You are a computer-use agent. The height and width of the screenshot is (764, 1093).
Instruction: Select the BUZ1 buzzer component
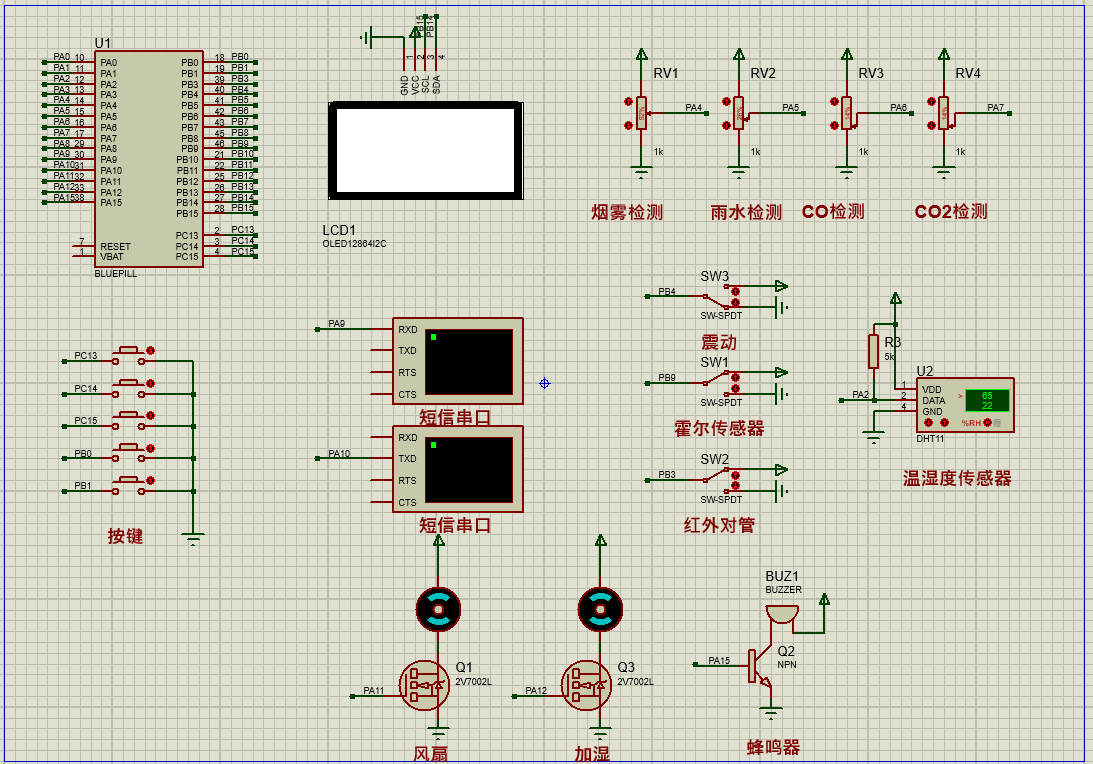point(782,616)
